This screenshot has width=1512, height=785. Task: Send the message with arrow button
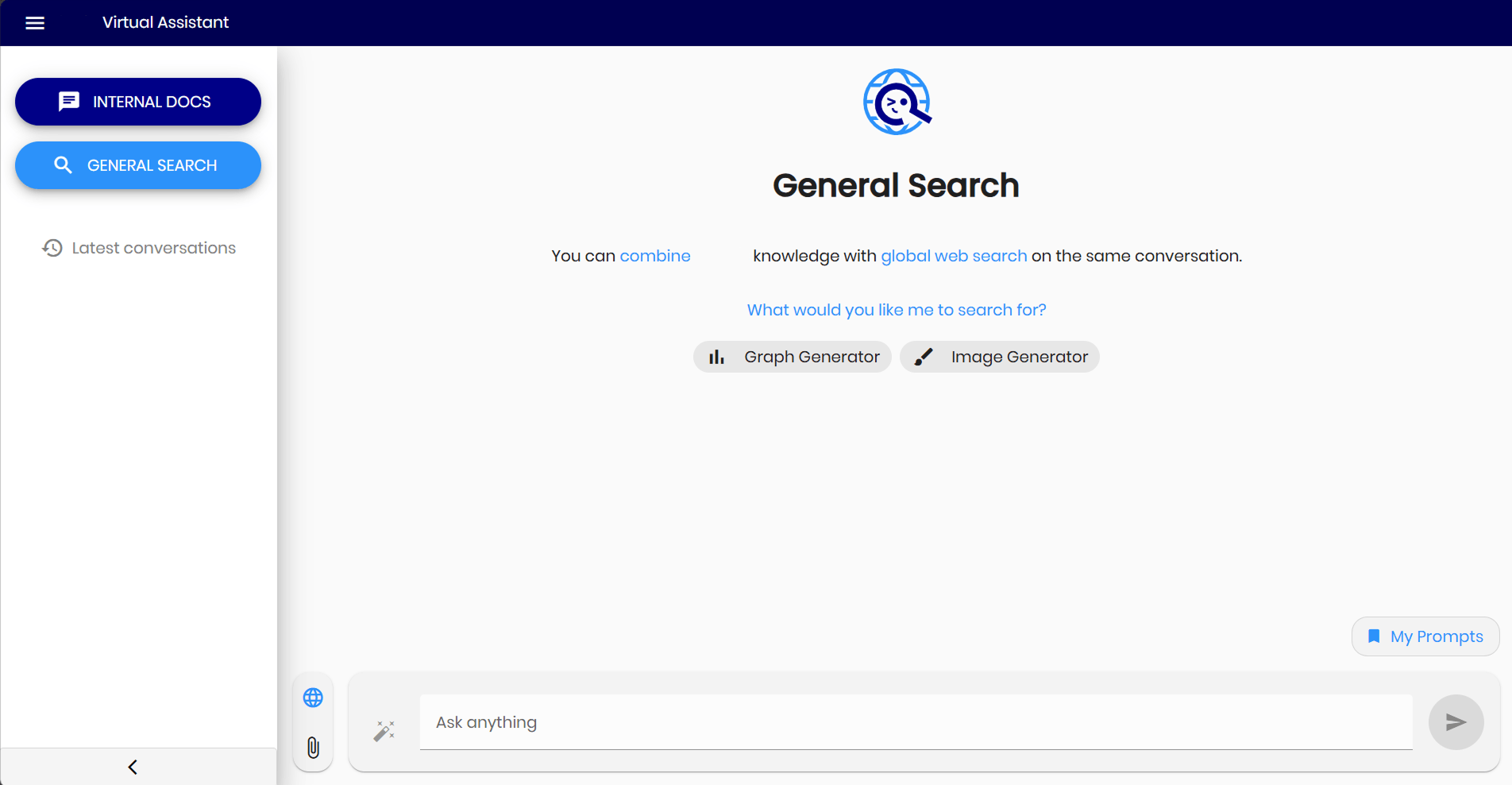coord(1456,722)
